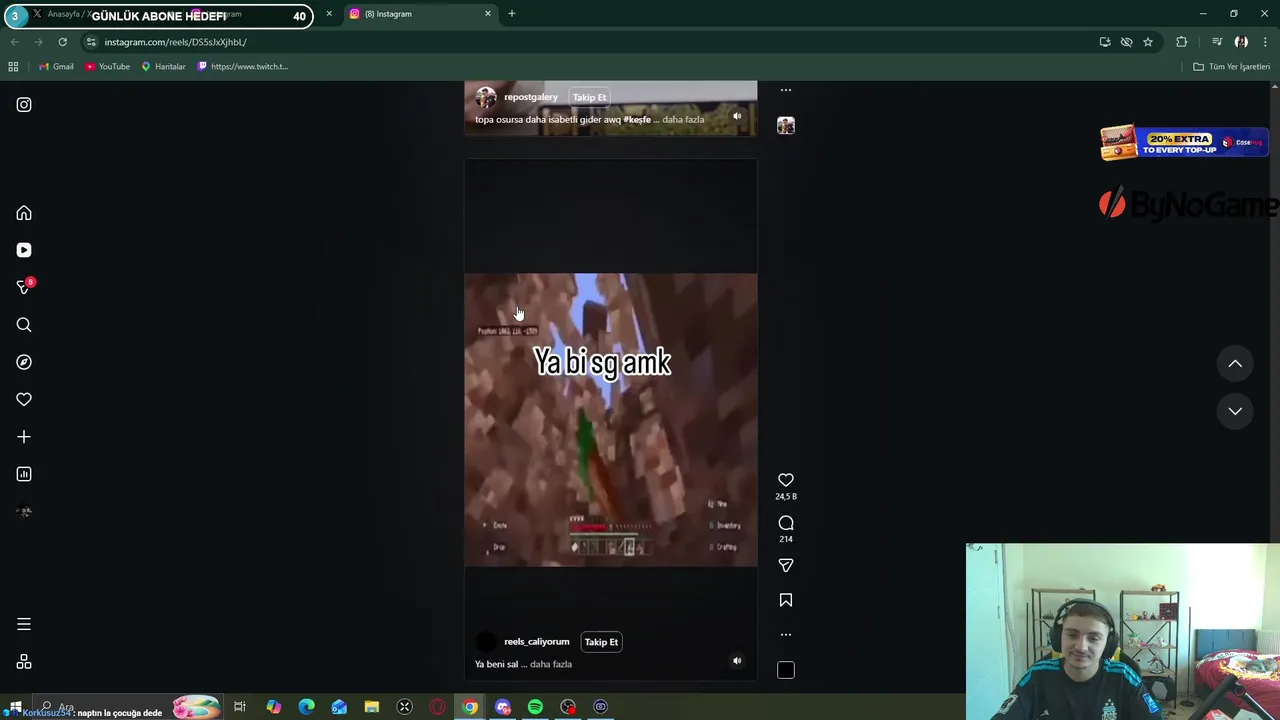Open the audio thumbnail of repostgalery reel
This screenshot has height=720, width=1280.
pyautogui.click(x=786, y=125)
